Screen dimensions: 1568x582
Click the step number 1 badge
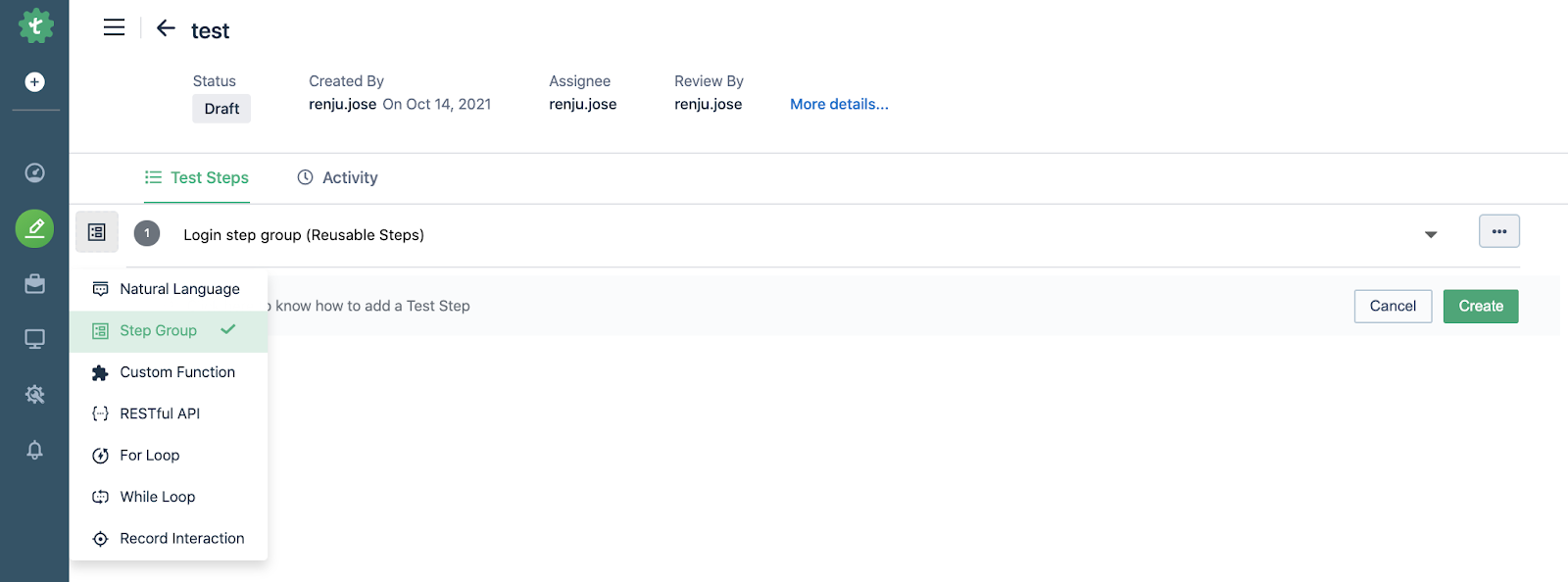[147, 233]
